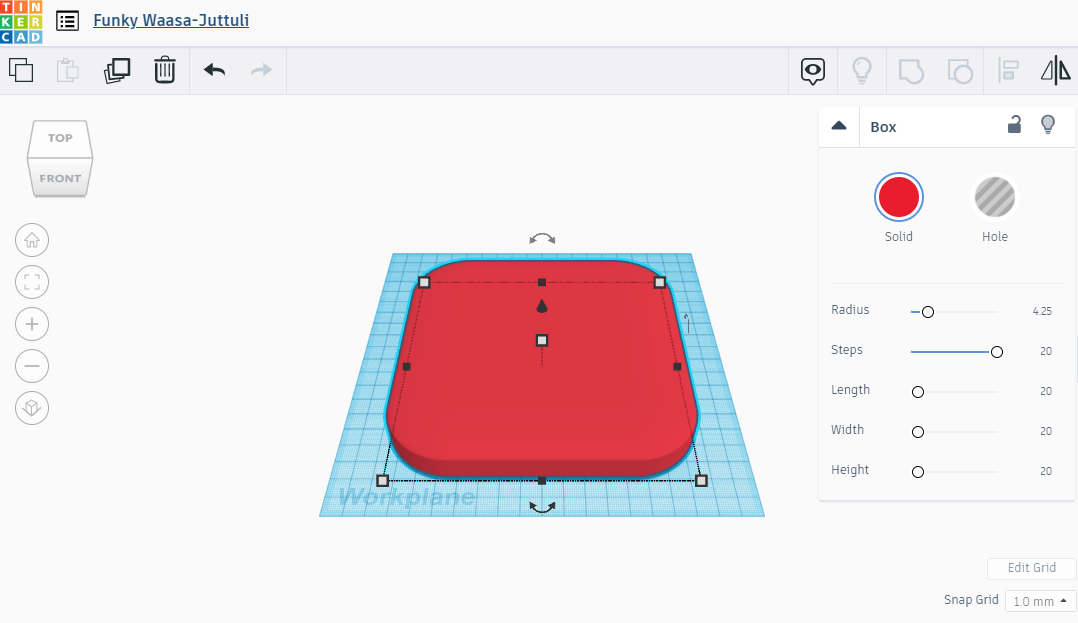Click the Group shapes icon

coord(911,71)
